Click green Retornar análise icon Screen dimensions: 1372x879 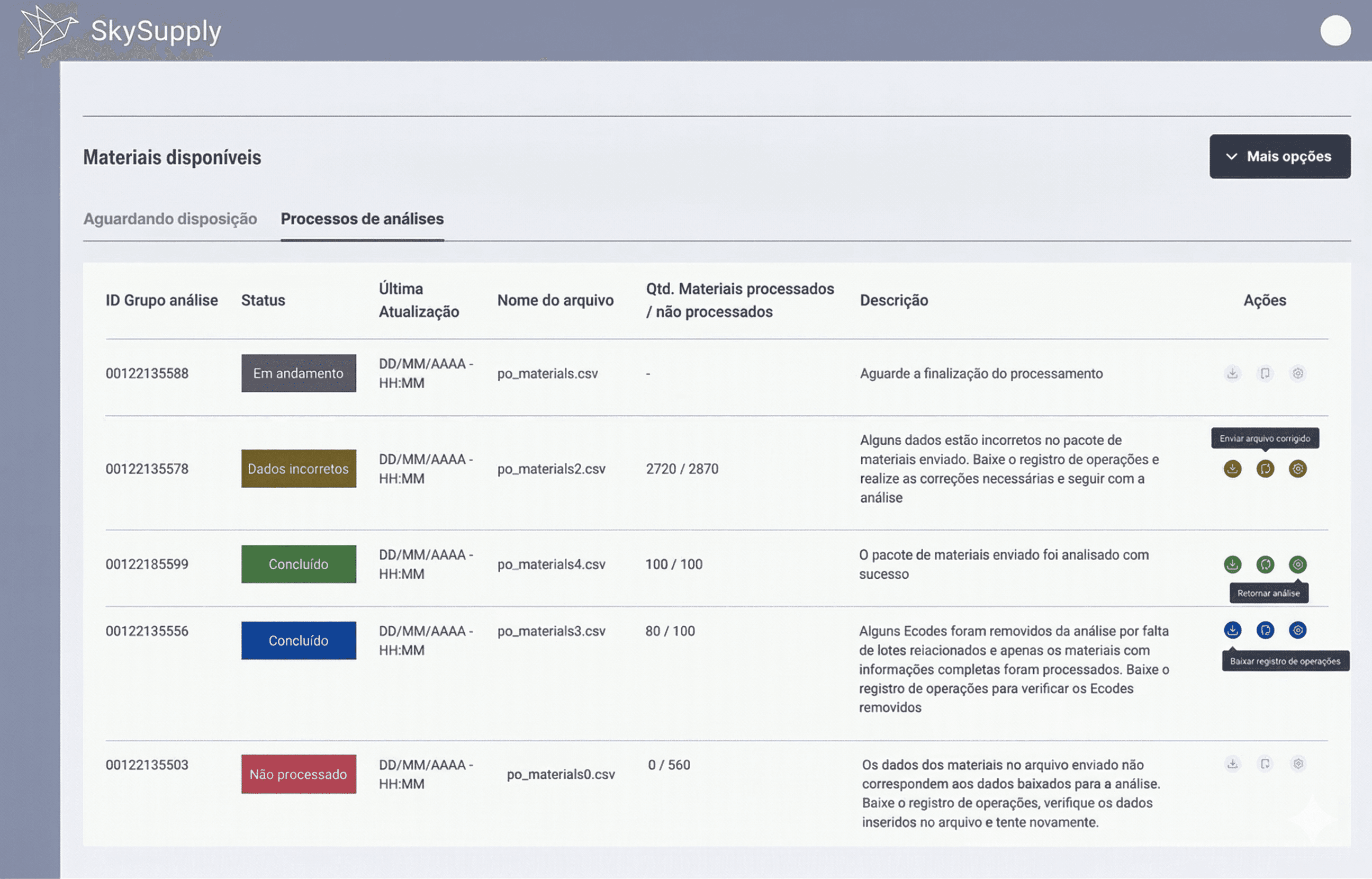(x=1297, y=564)
